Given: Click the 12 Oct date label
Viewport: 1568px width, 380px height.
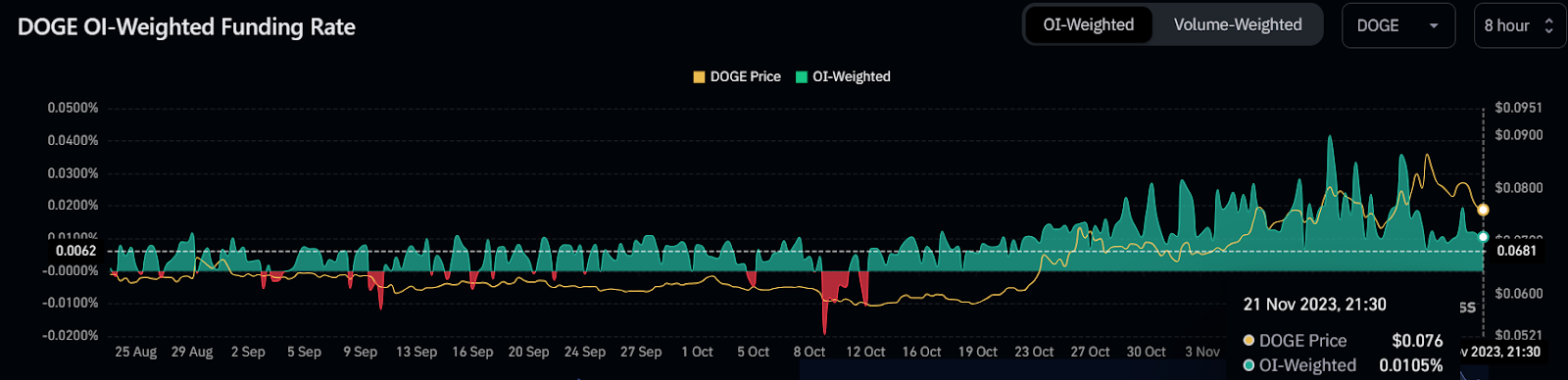Looking at the screenshot, I should (x=865, y=352).
